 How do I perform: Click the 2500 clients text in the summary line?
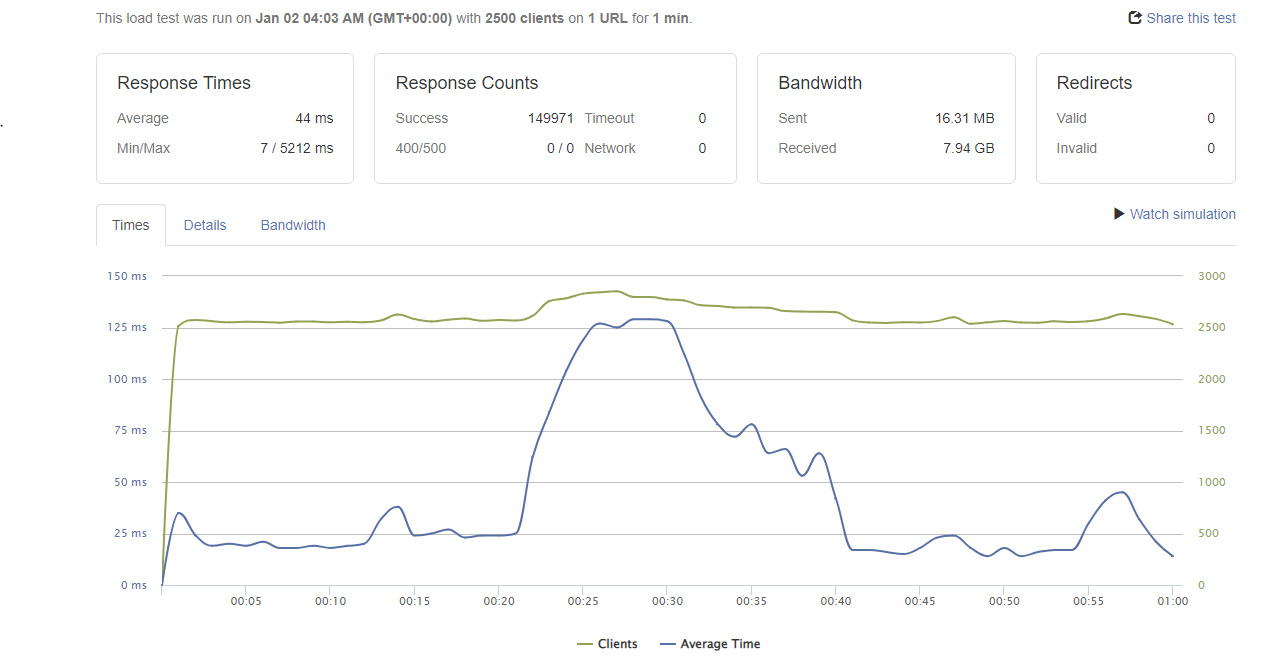[x=525, y=18]
